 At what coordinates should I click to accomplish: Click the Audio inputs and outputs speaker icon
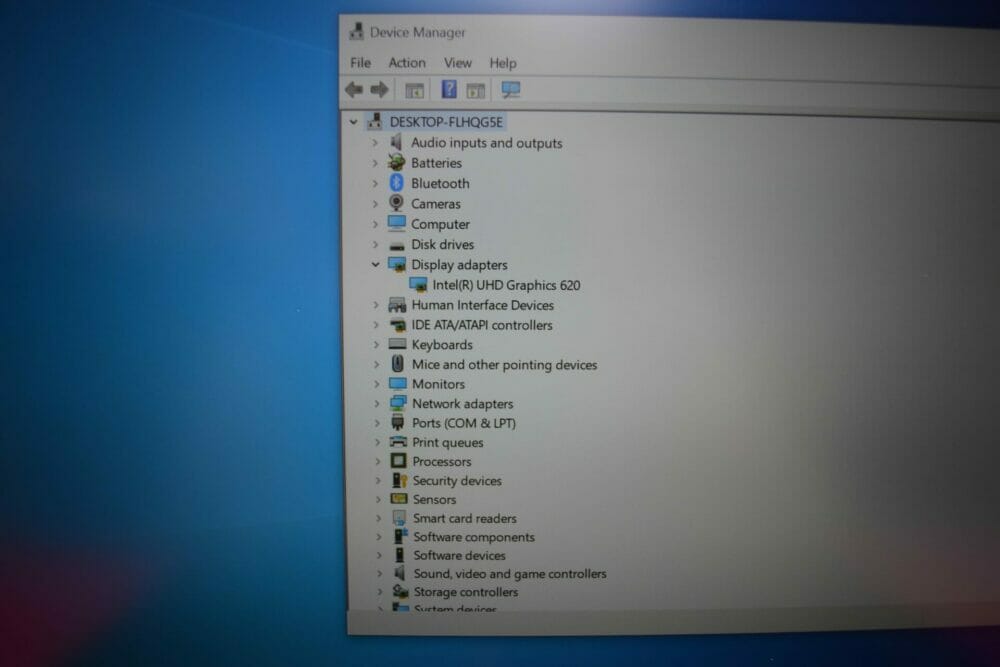(397, 142)
